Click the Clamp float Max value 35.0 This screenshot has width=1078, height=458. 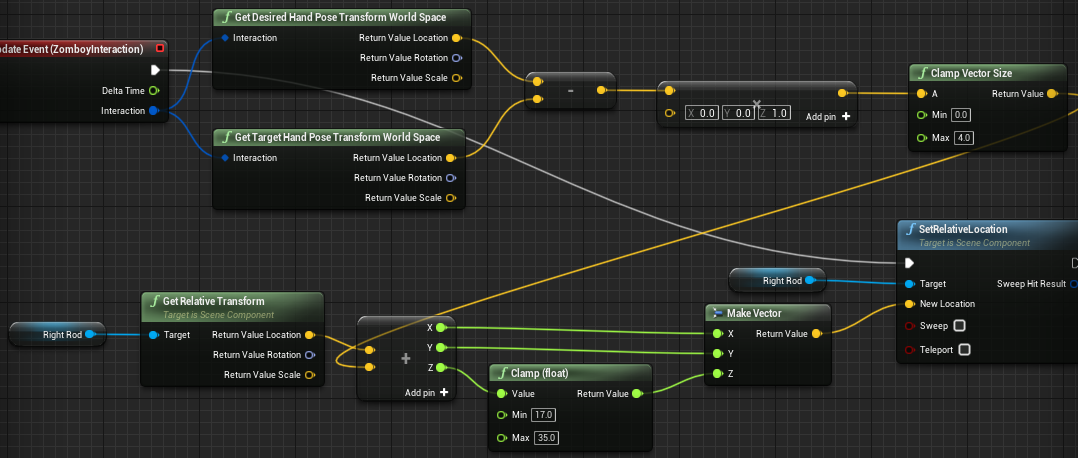[545, 438]
